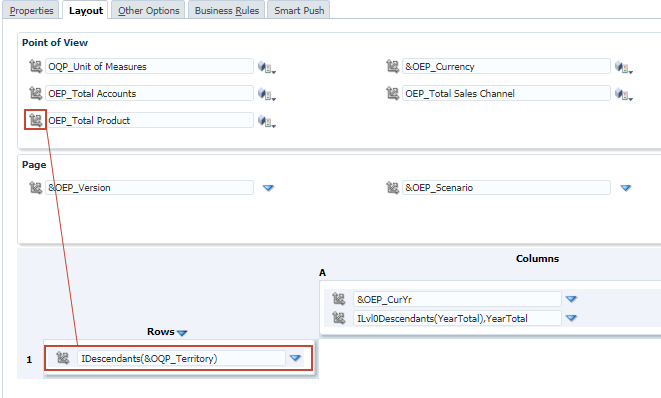Open dimension properties icon for OEP_Total Sales Channel
Screen dimensions: 661x398
click(x=624, y=94)
